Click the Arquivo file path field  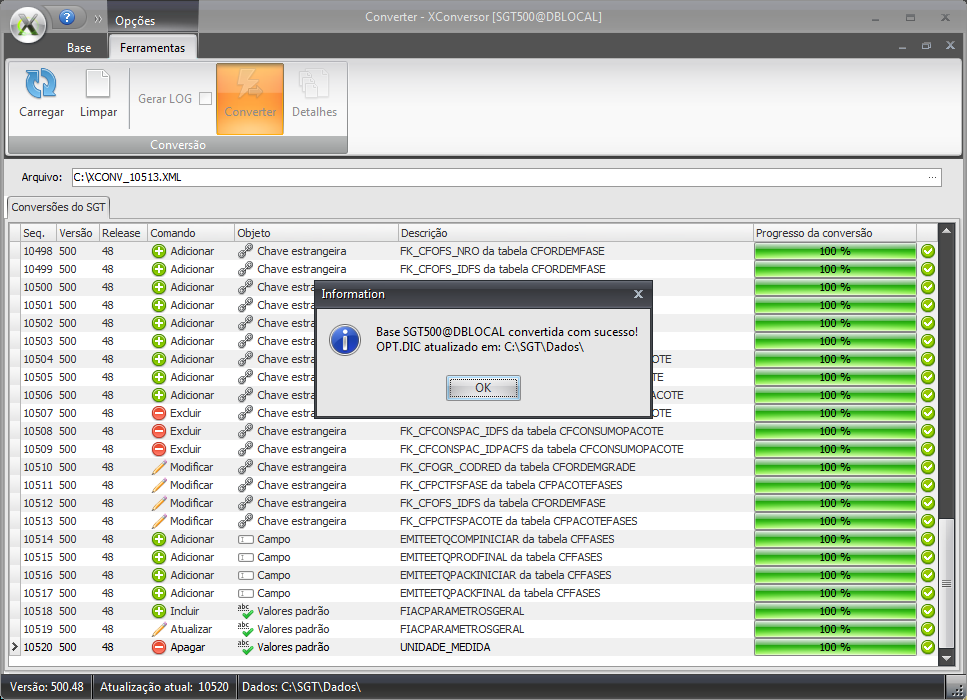pos(500,177)
